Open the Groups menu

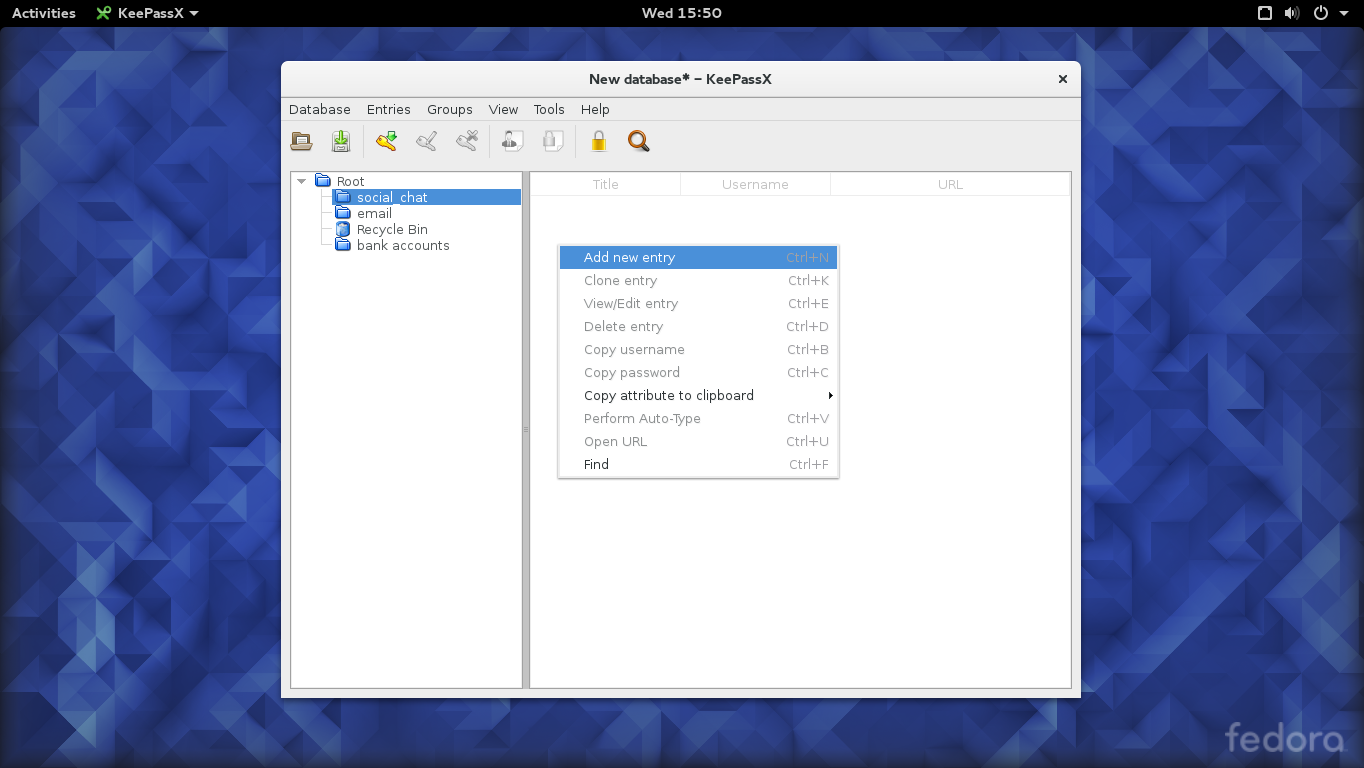click(450, 109)
